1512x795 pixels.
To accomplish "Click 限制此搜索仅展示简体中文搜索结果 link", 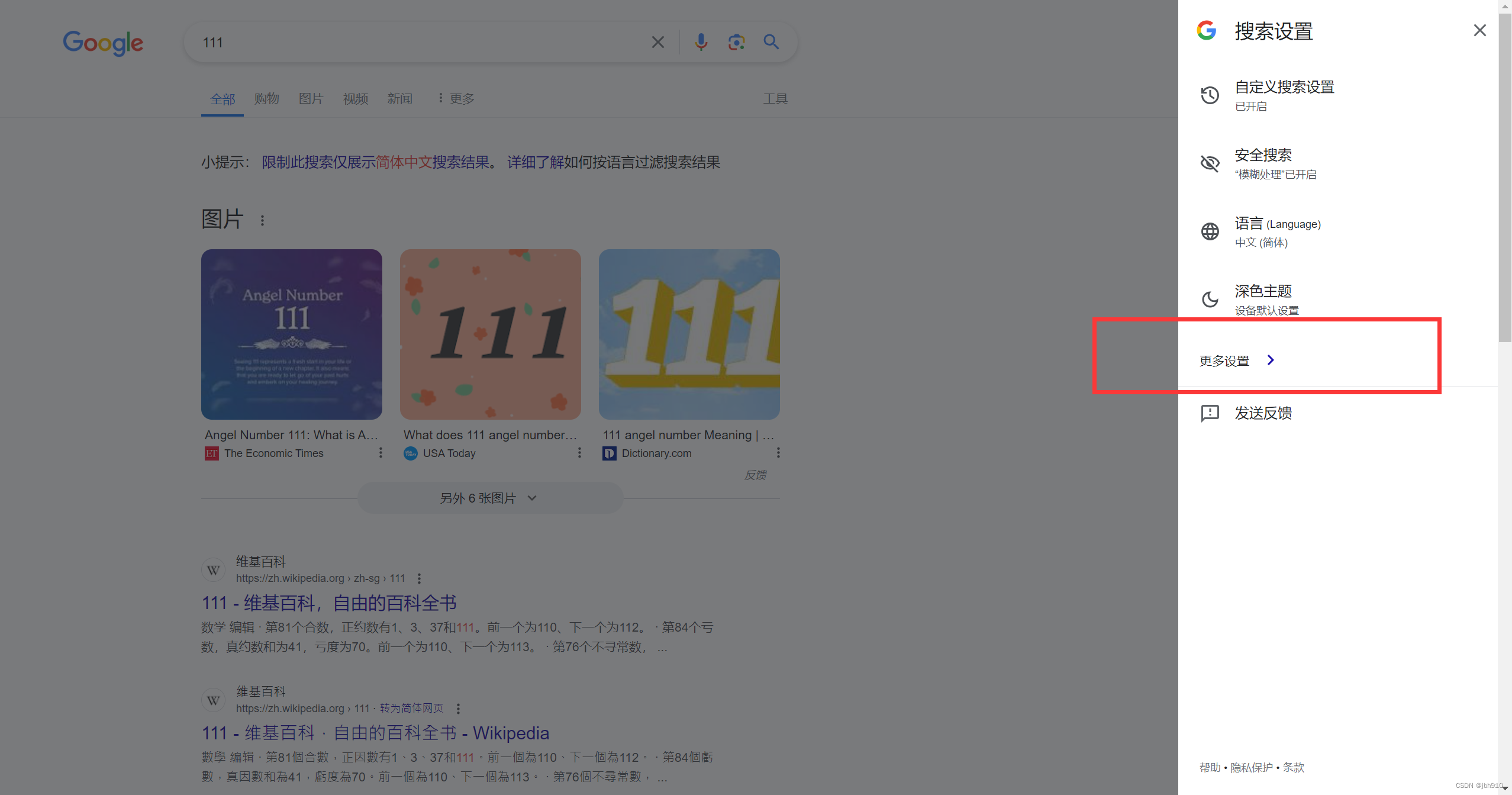I will (x=376, y=162).
